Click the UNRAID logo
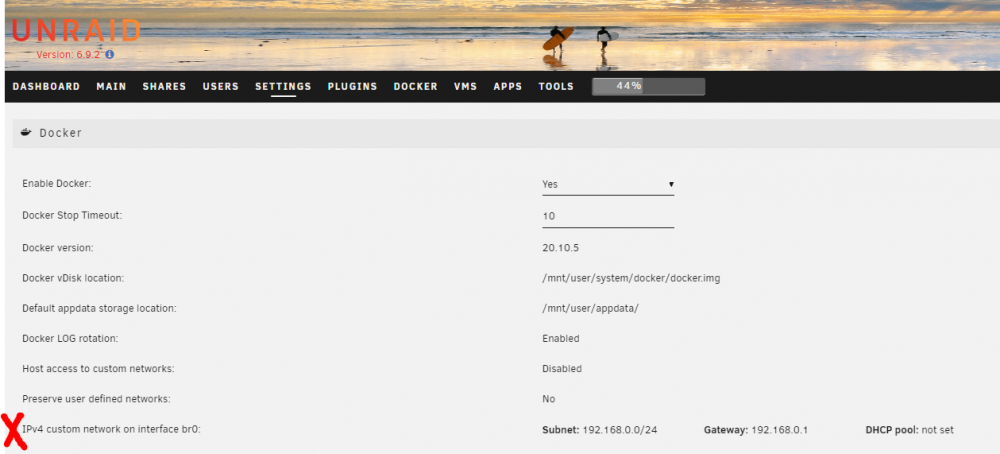 [76, 31]
